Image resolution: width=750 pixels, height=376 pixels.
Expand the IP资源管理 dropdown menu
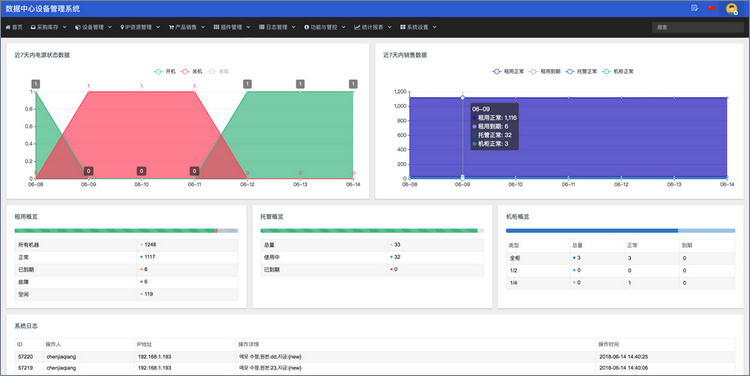click(x=140, y=27)
